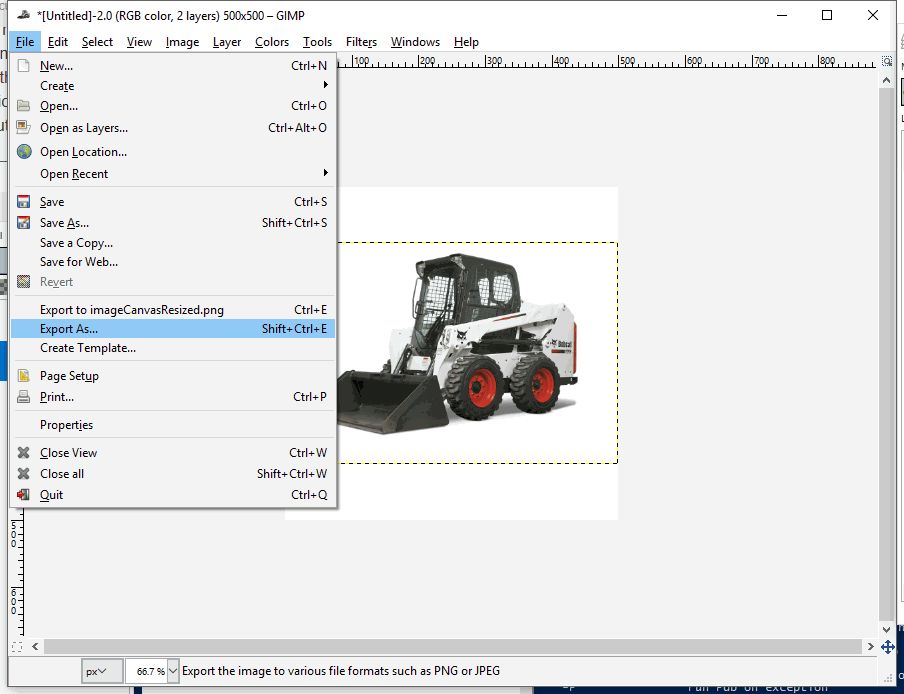Open the Tools menu
This screenshot has width=904, height=694.
coord(317,42)
